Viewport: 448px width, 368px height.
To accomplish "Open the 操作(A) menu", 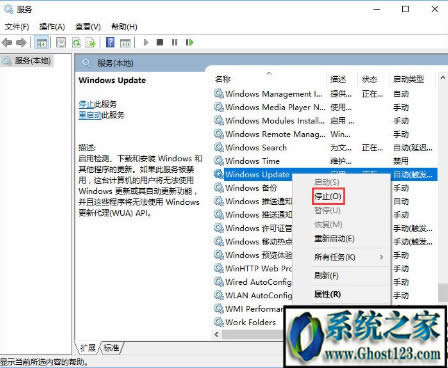I will (52, 27).
